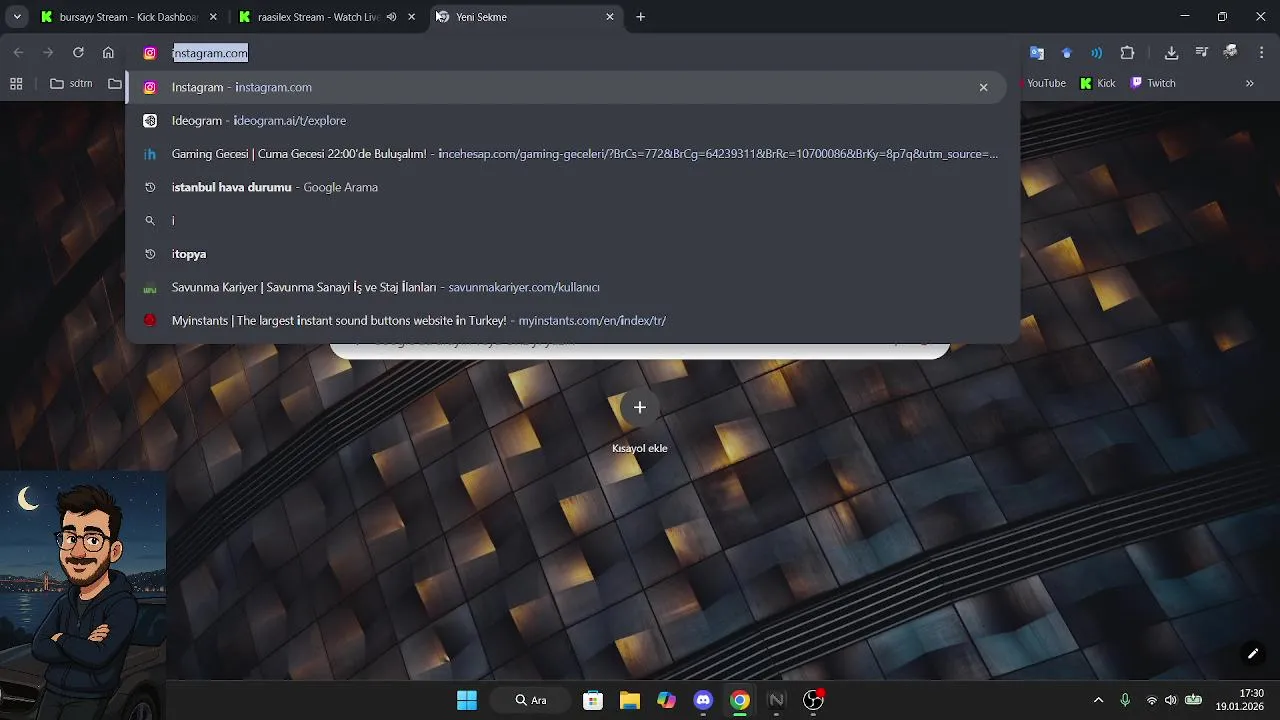Open Microsoft Store from taskbar
This screenshot has width=1280, height=720.
coord(593,700)
